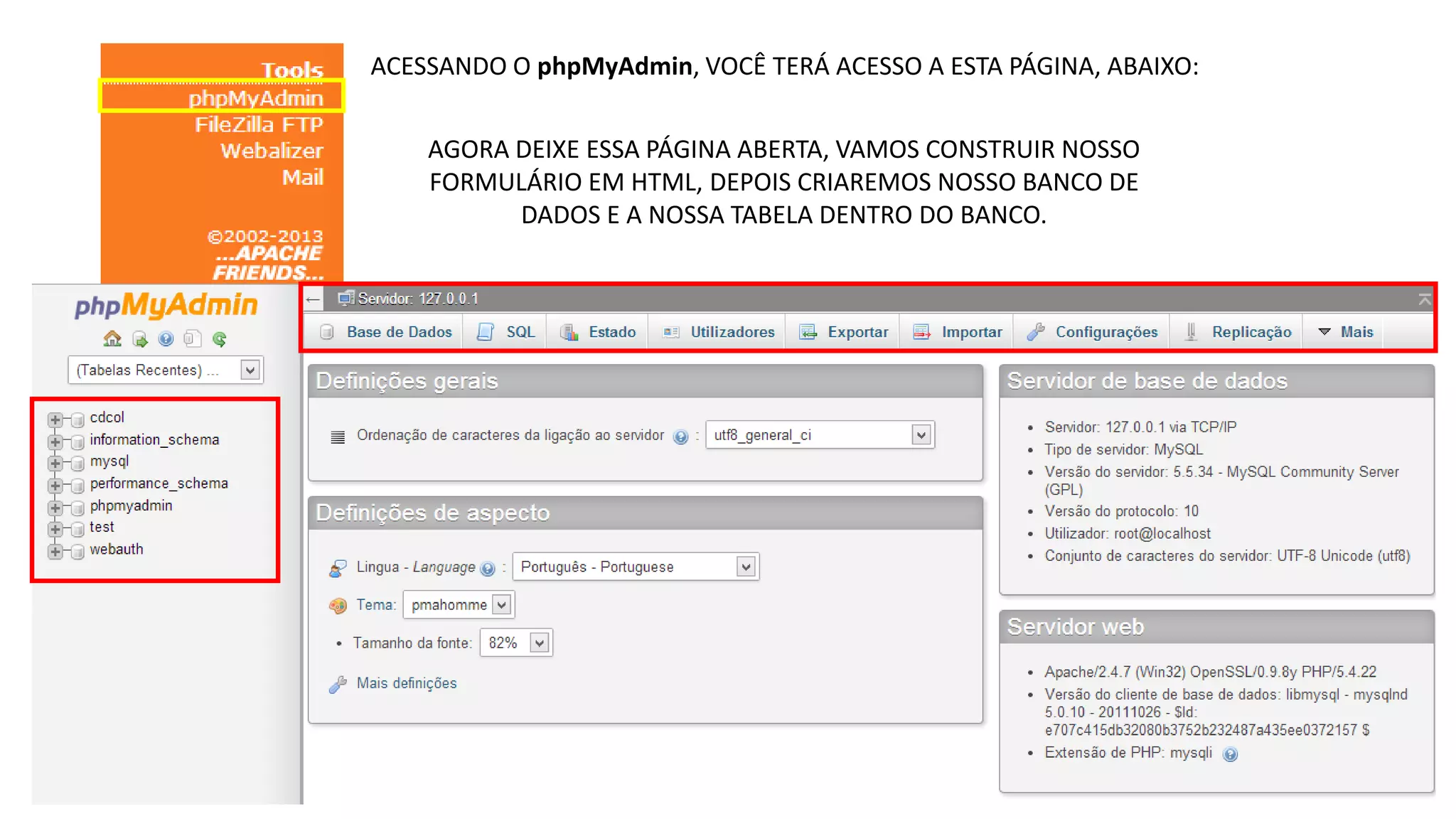Expand the phpmyadmin database tree node
Screen dimensions: 1456x819
[x=55, y=508]
